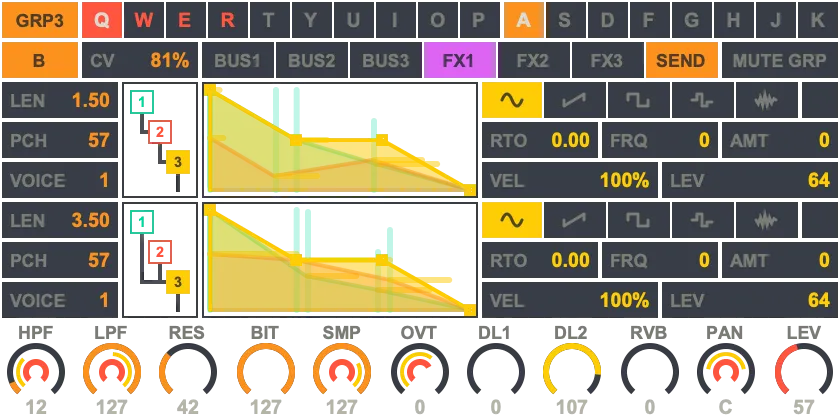Select noise waveform in lower operator row

click(x=766, y=220)
